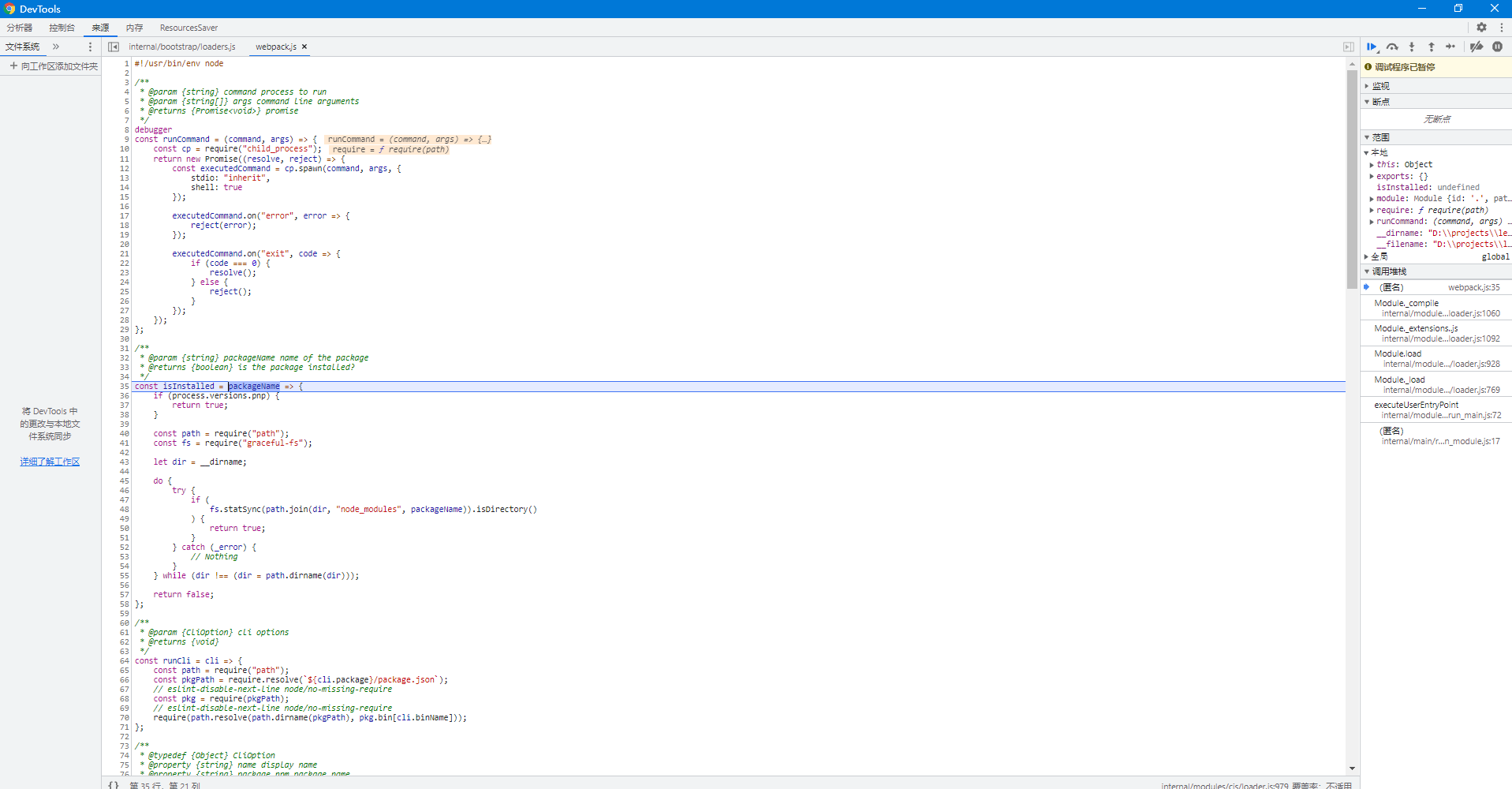1512x789 pixels.
Task: Select the 文件系统 navigator tab
Action: pos(22,47)
